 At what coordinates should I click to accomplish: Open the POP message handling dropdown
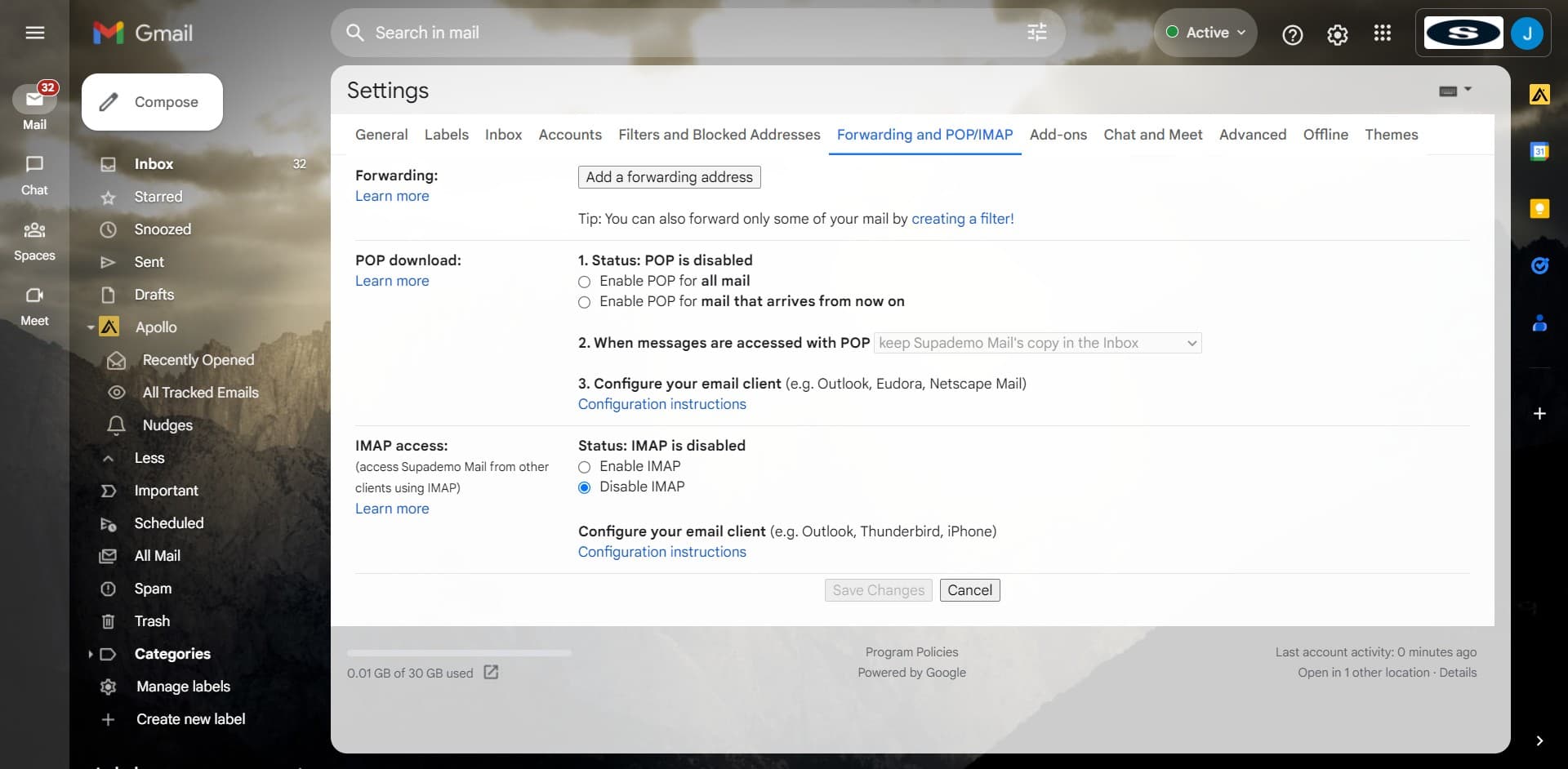(x=1037, y=343)
